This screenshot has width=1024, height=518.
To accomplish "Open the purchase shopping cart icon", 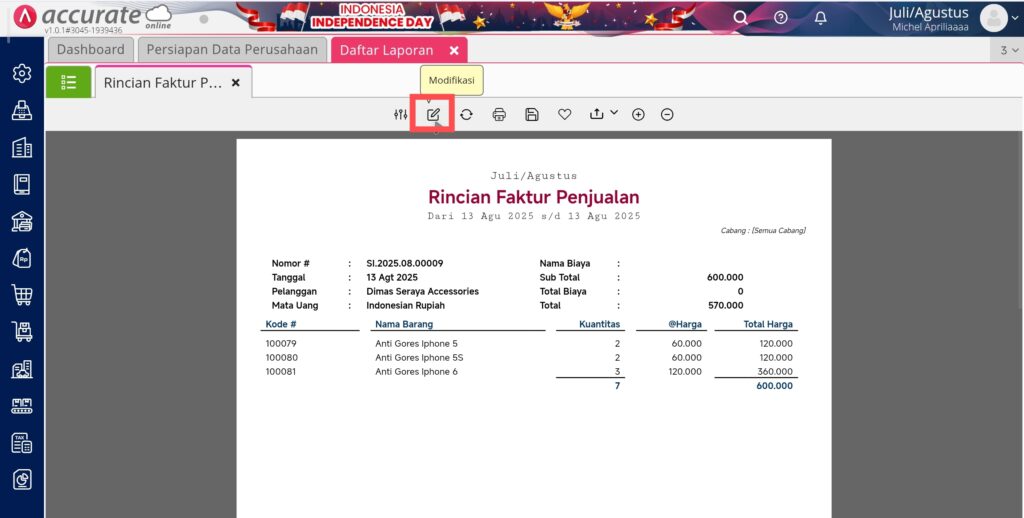I will pyautogui.click(x=22, y=295).
